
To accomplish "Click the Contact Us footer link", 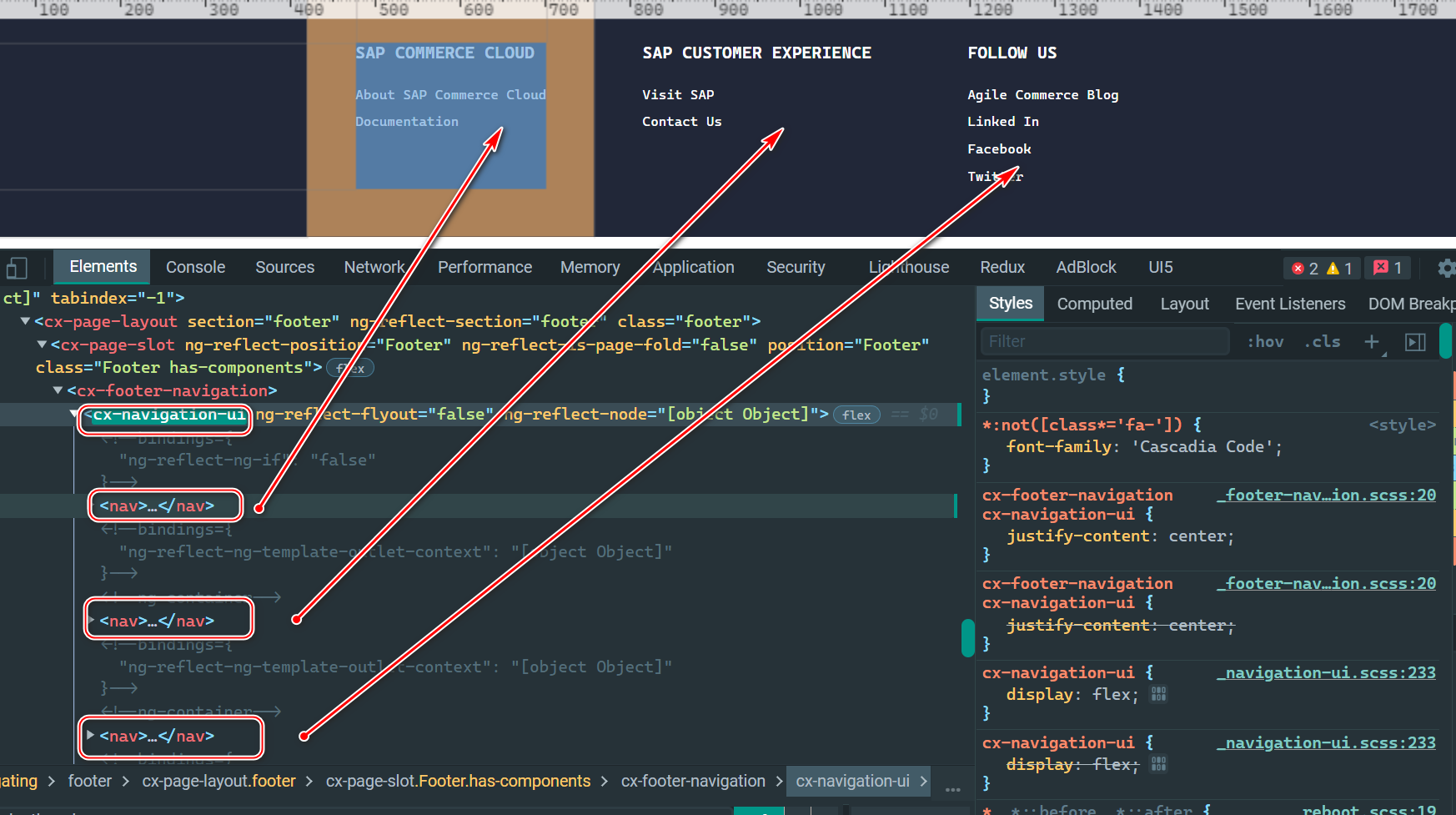I will tap(682, 122).
